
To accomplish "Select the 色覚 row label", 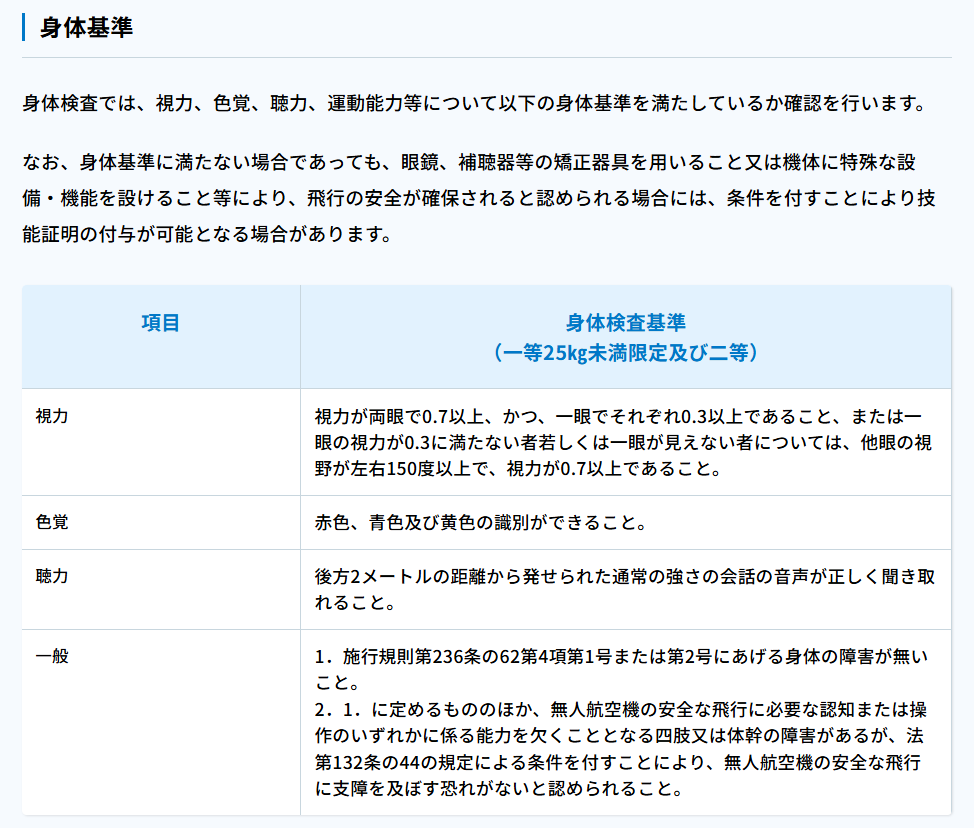I will 52,523.
